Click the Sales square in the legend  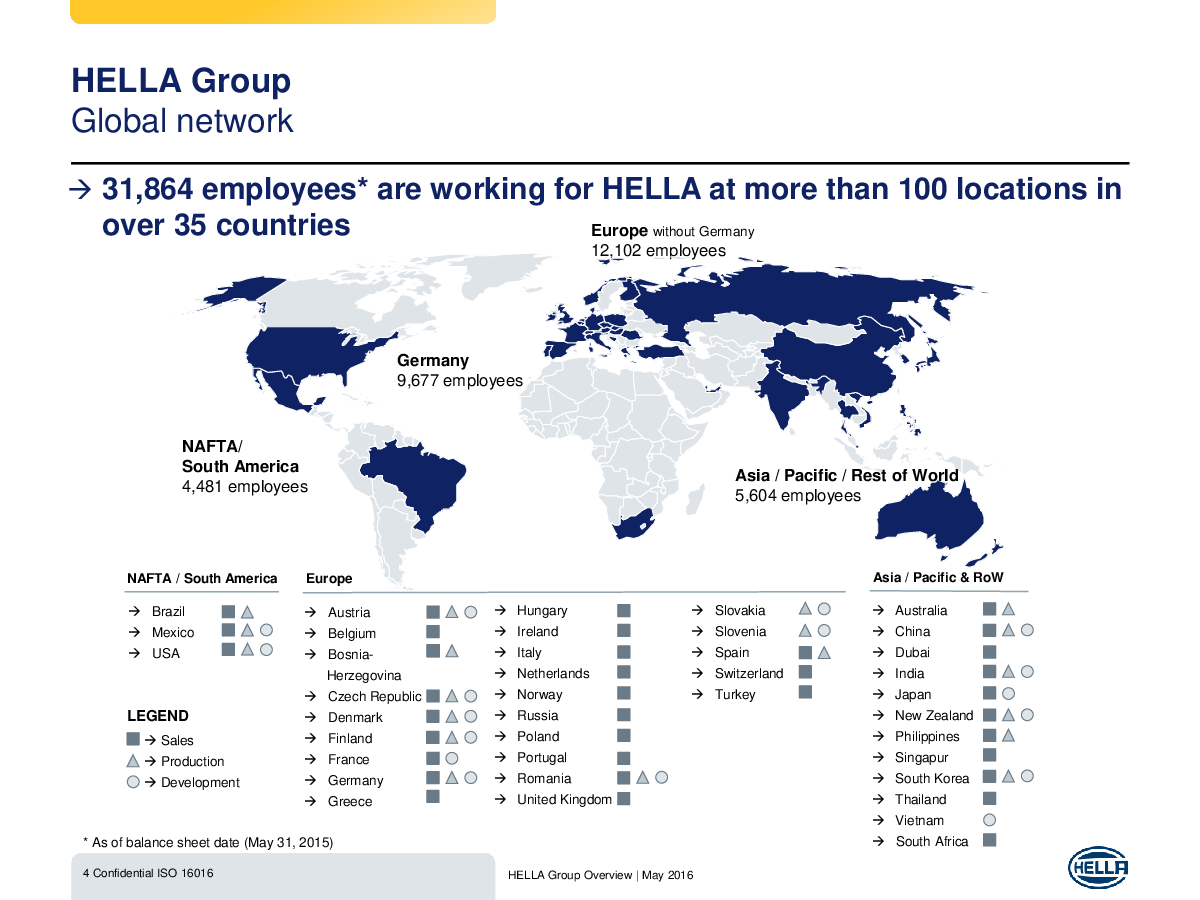click(x=133, y=739)
